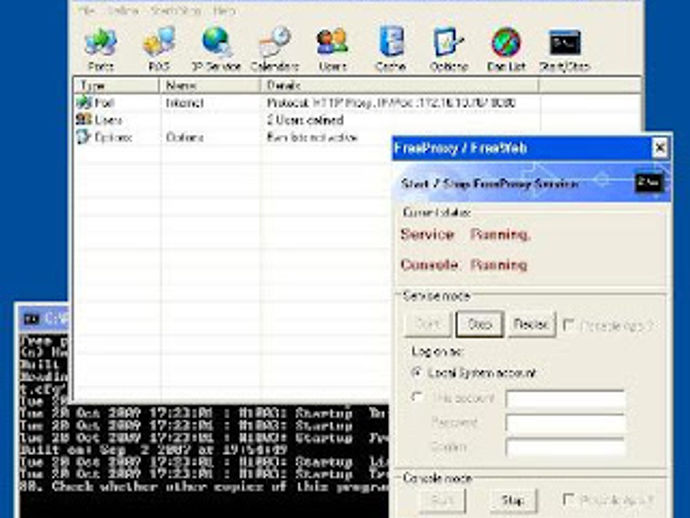
Task: Open the Start/Stop menu in the menu bar
Action: tap(176, 11)
